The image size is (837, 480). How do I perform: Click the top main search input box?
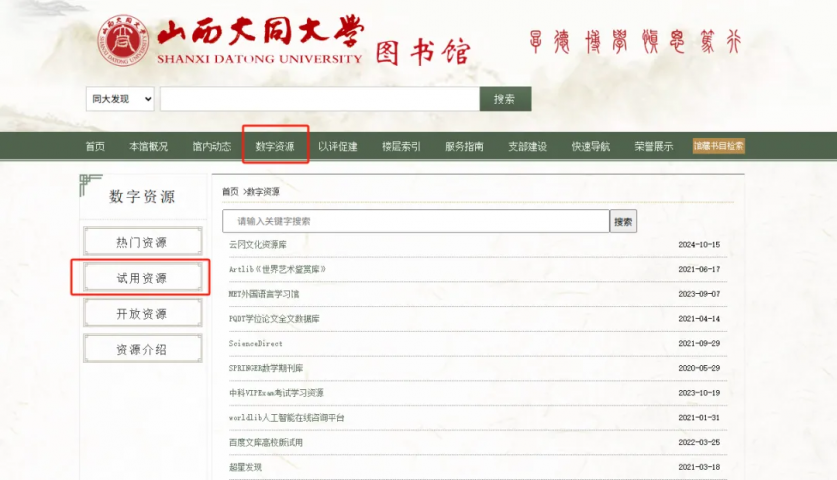(319, 99)
